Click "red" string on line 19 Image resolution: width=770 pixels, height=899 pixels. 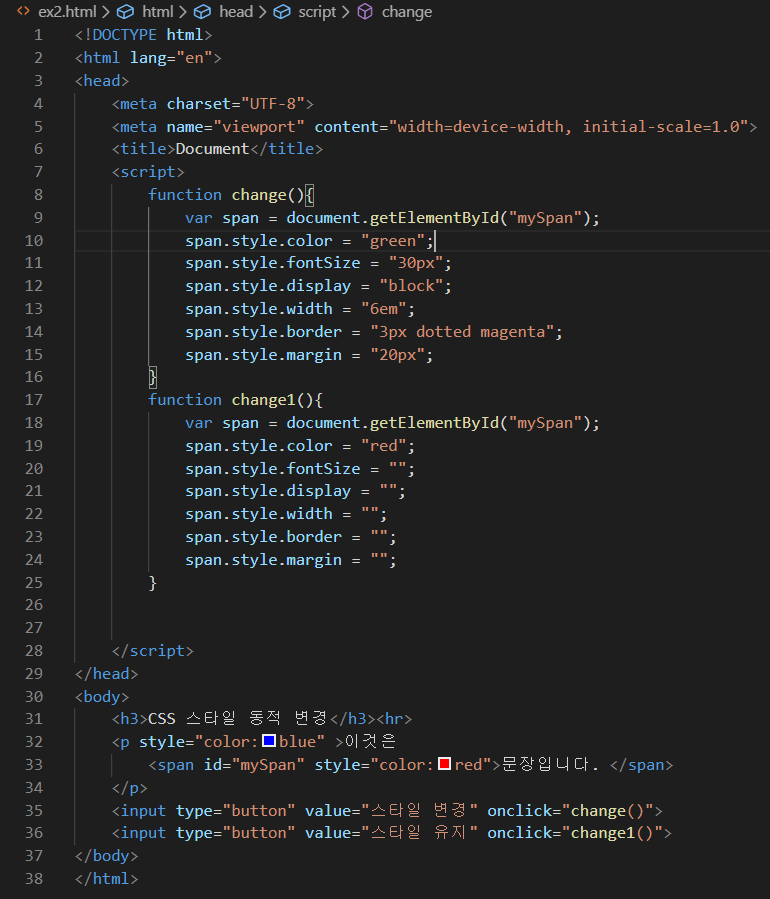tap(384, 446)
